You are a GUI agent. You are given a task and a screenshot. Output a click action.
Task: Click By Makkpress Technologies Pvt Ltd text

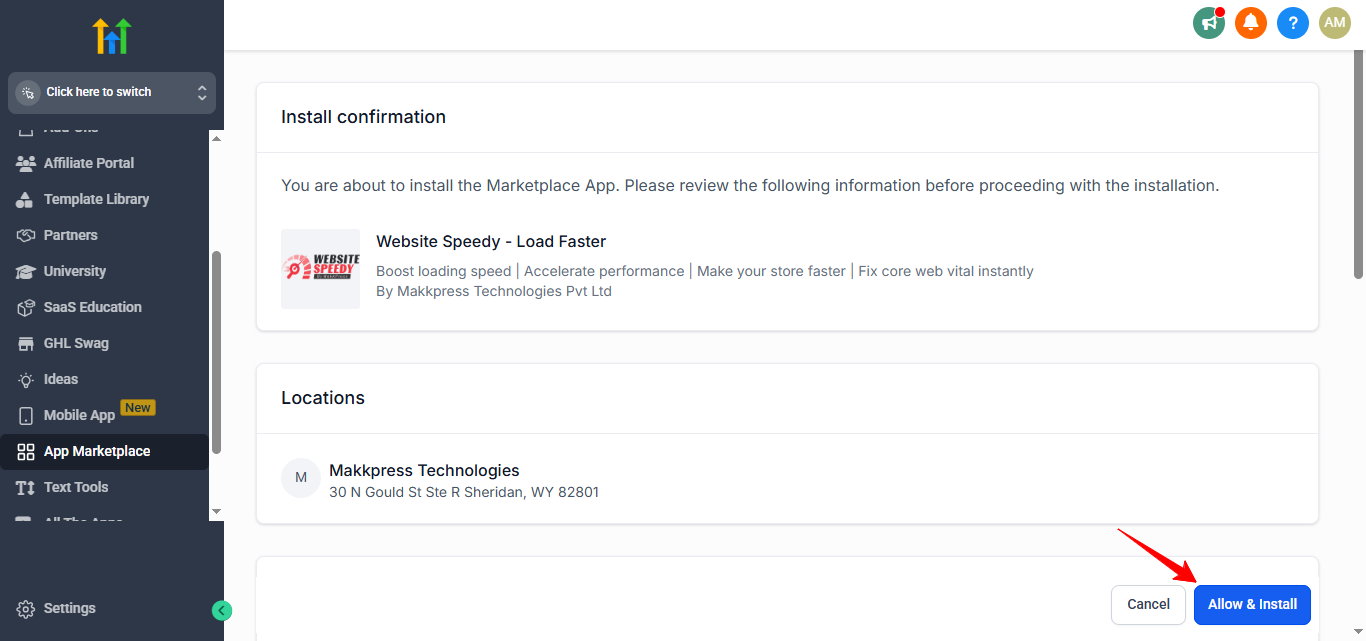coord(494,291)
